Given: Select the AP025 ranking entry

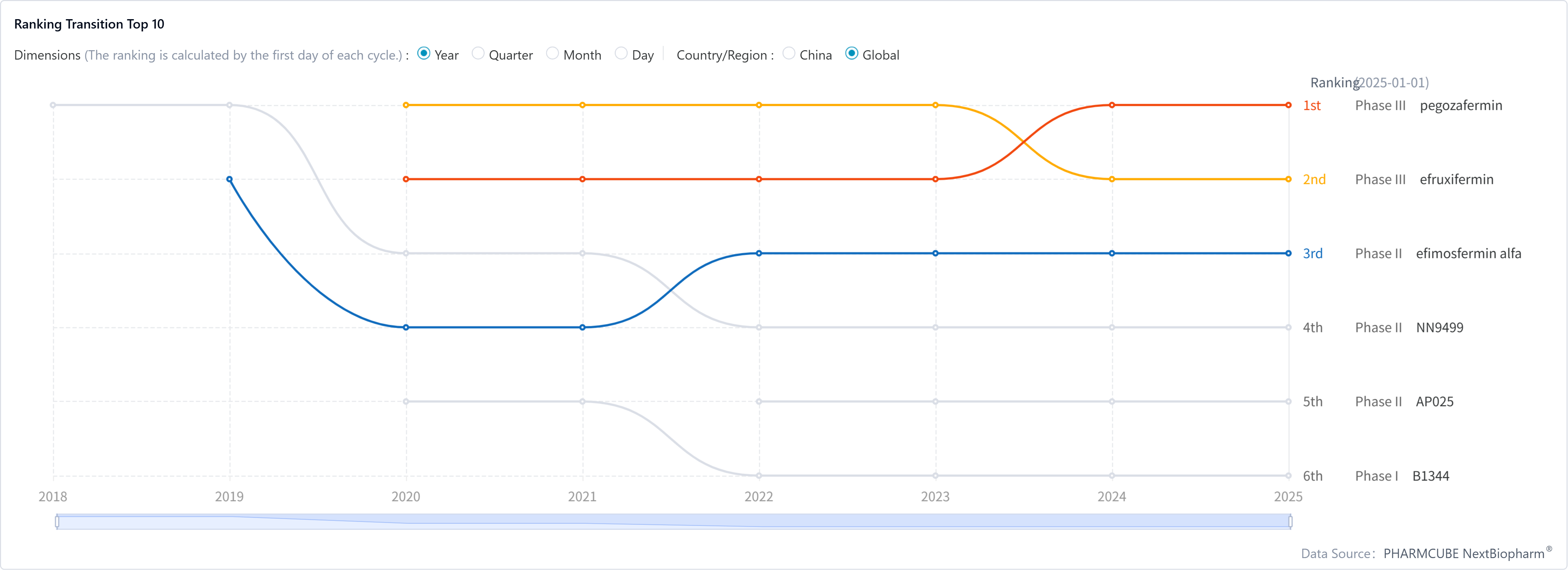Looking at the screenshot, I should [x=1434, y=402].
